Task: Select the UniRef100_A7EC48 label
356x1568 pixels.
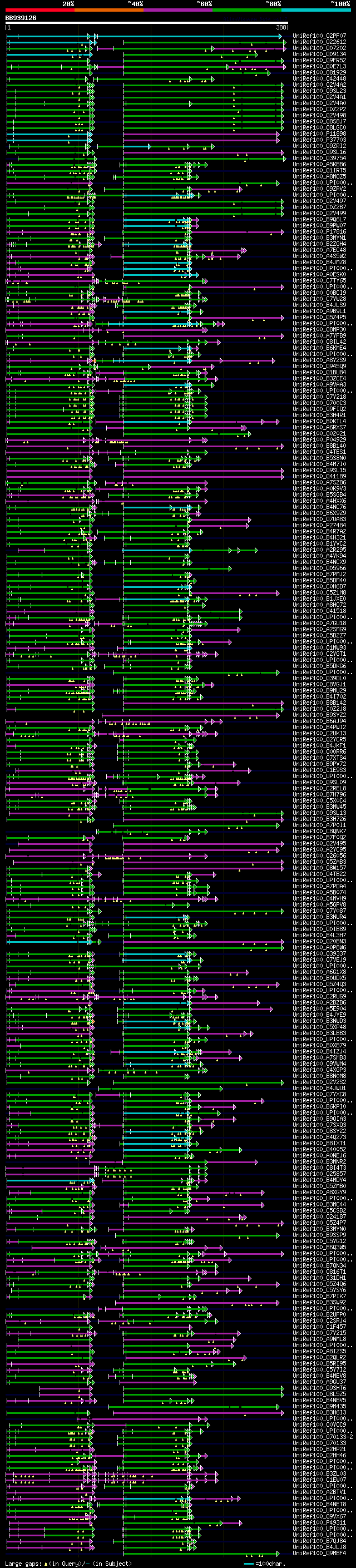Action: (x=319, y=250)
